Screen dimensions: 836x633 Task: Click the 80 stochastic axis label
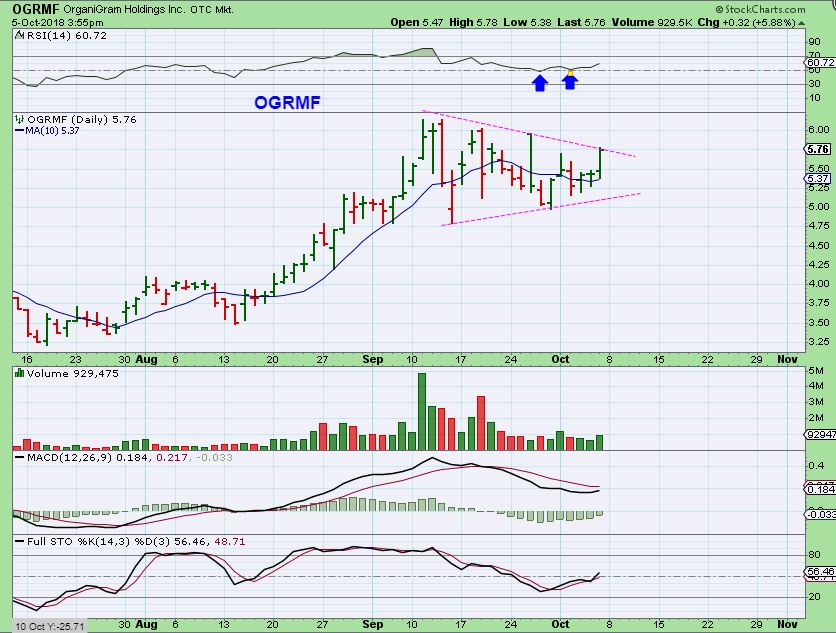click(814, 555)
